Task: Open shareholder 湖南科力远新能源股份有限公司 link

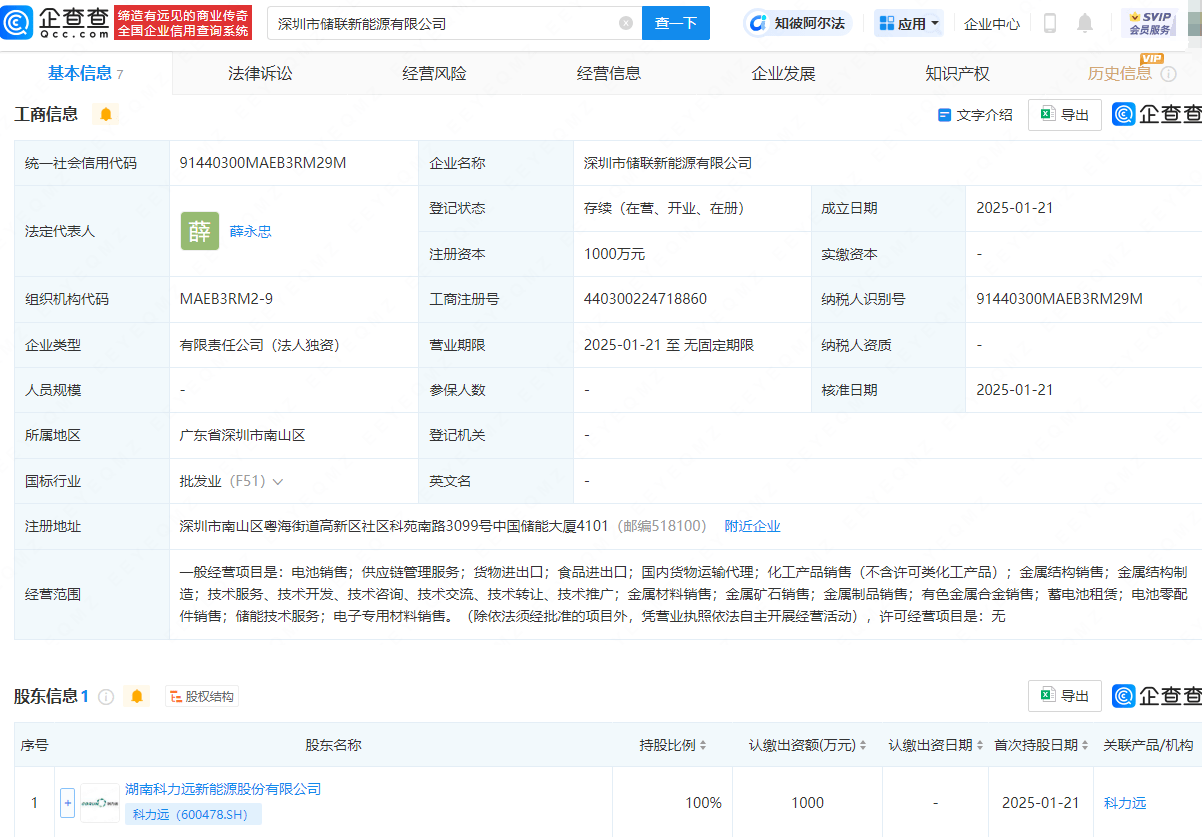Action: (x=223, y=789)
